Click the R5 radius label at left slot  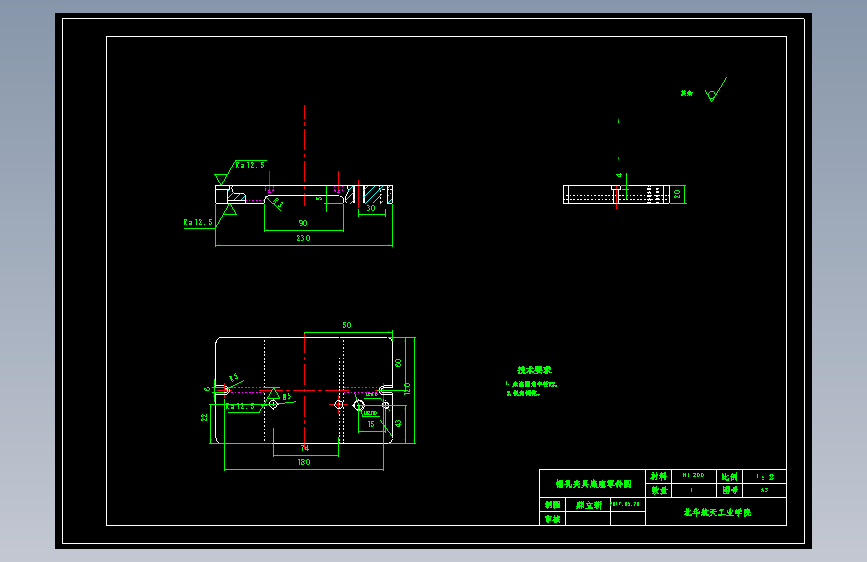pos(234,377)
